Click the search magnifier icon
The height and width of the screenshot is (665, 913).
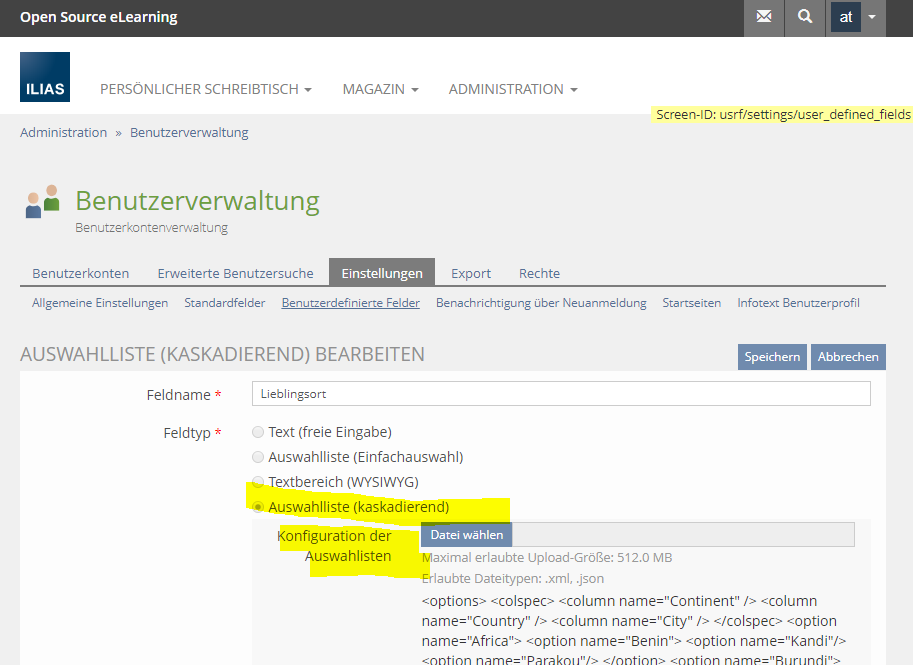(x=805, y=18)
